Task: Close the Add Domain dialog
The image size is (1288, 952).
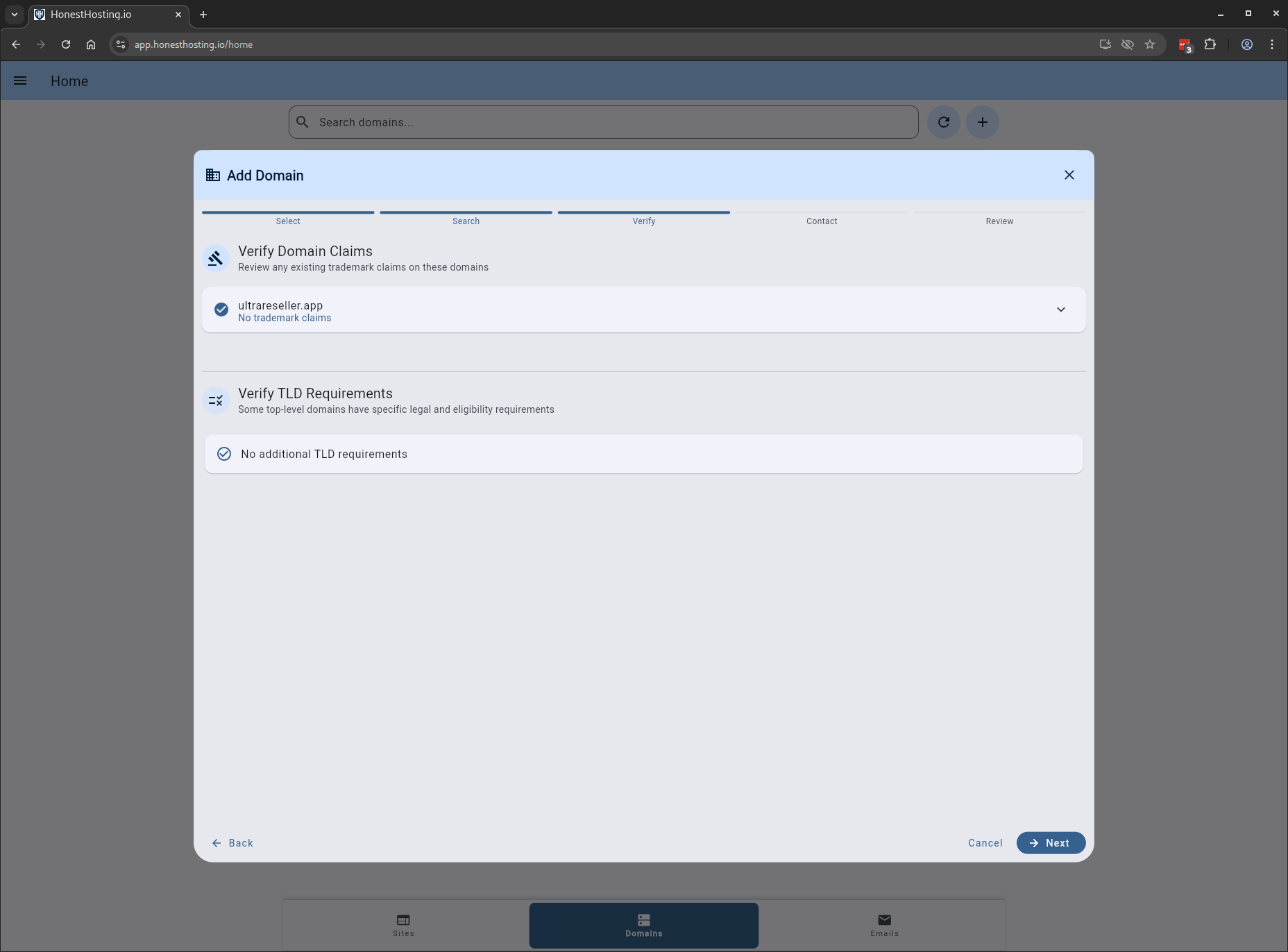Action: pyautogui.click(x=1069, y=175)
